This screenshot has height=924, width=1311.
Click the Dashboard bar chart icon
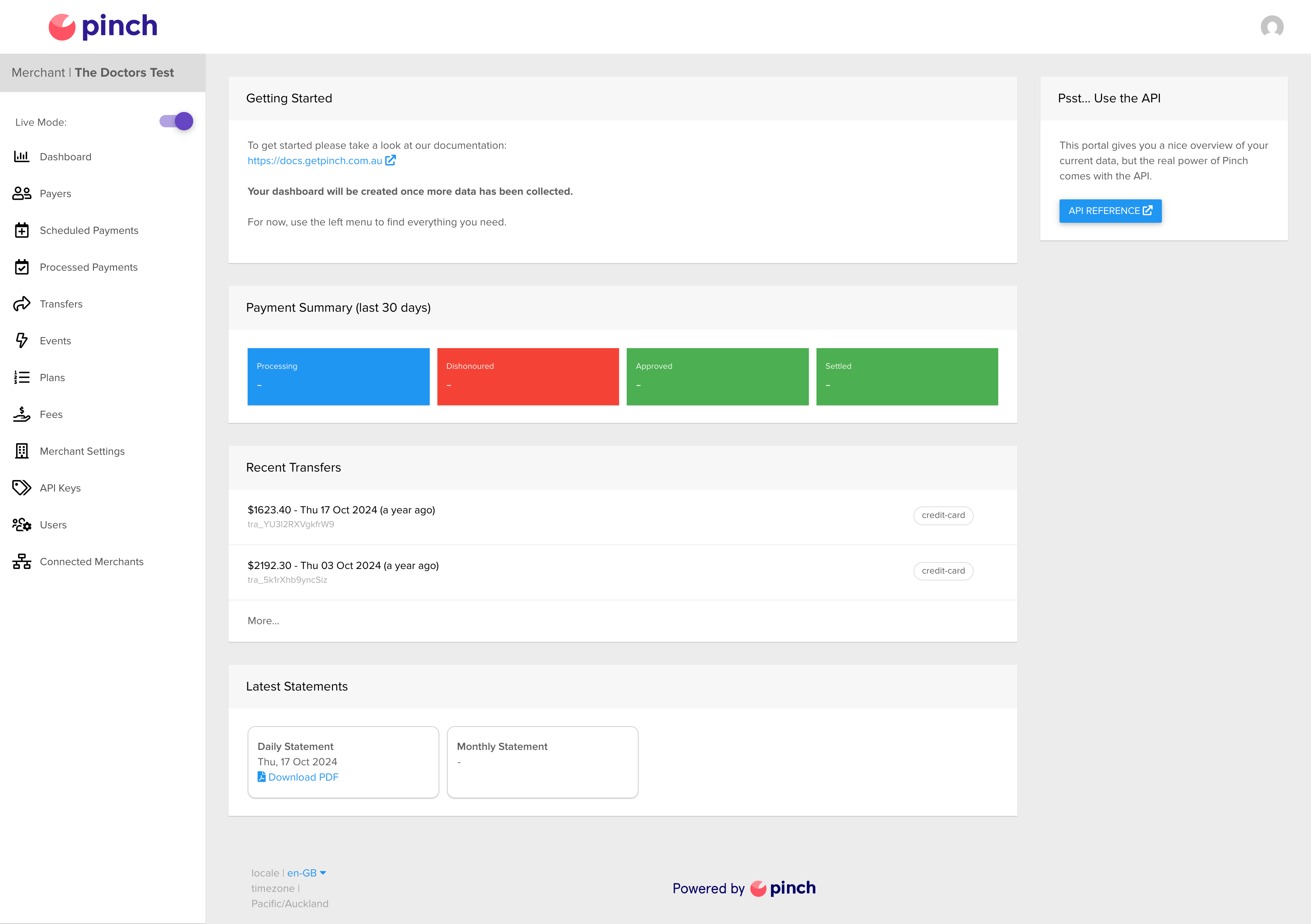click(22, 156)
